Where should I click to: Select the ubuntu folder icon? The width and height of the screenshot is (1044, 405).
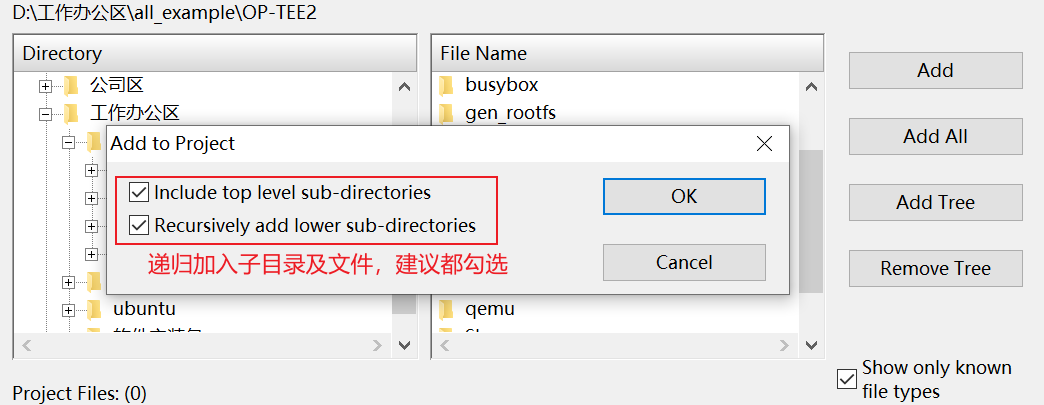[95, 309]
